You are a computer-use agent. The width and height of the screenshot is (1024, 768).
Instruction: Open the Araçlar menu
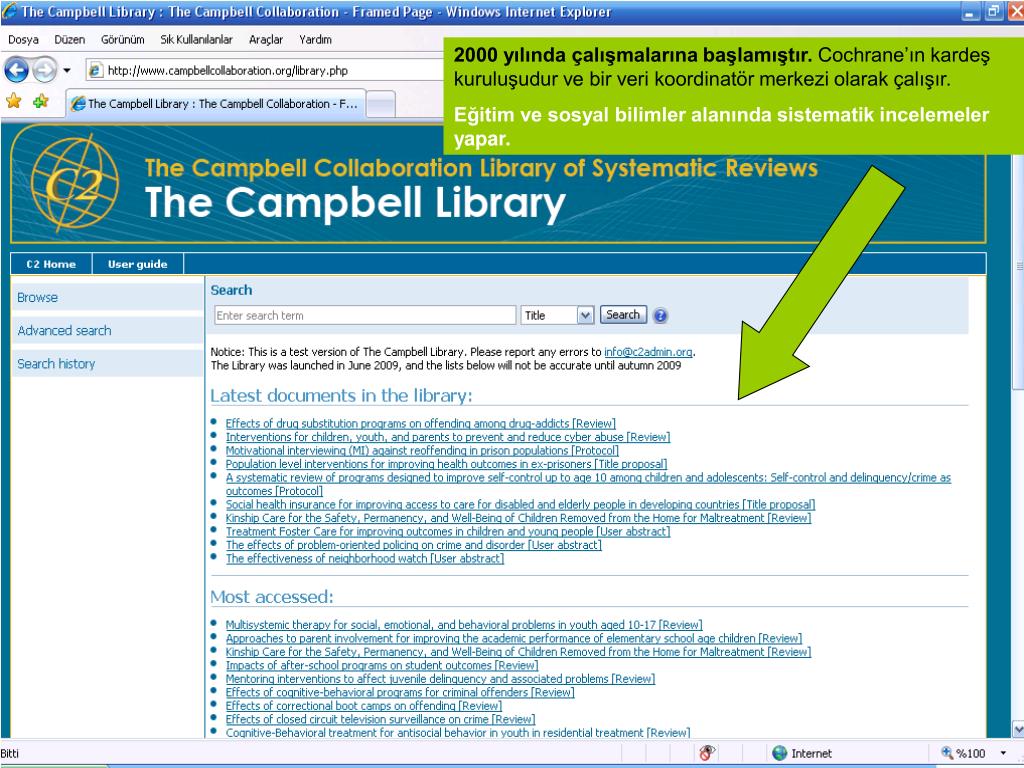point(266,40)
